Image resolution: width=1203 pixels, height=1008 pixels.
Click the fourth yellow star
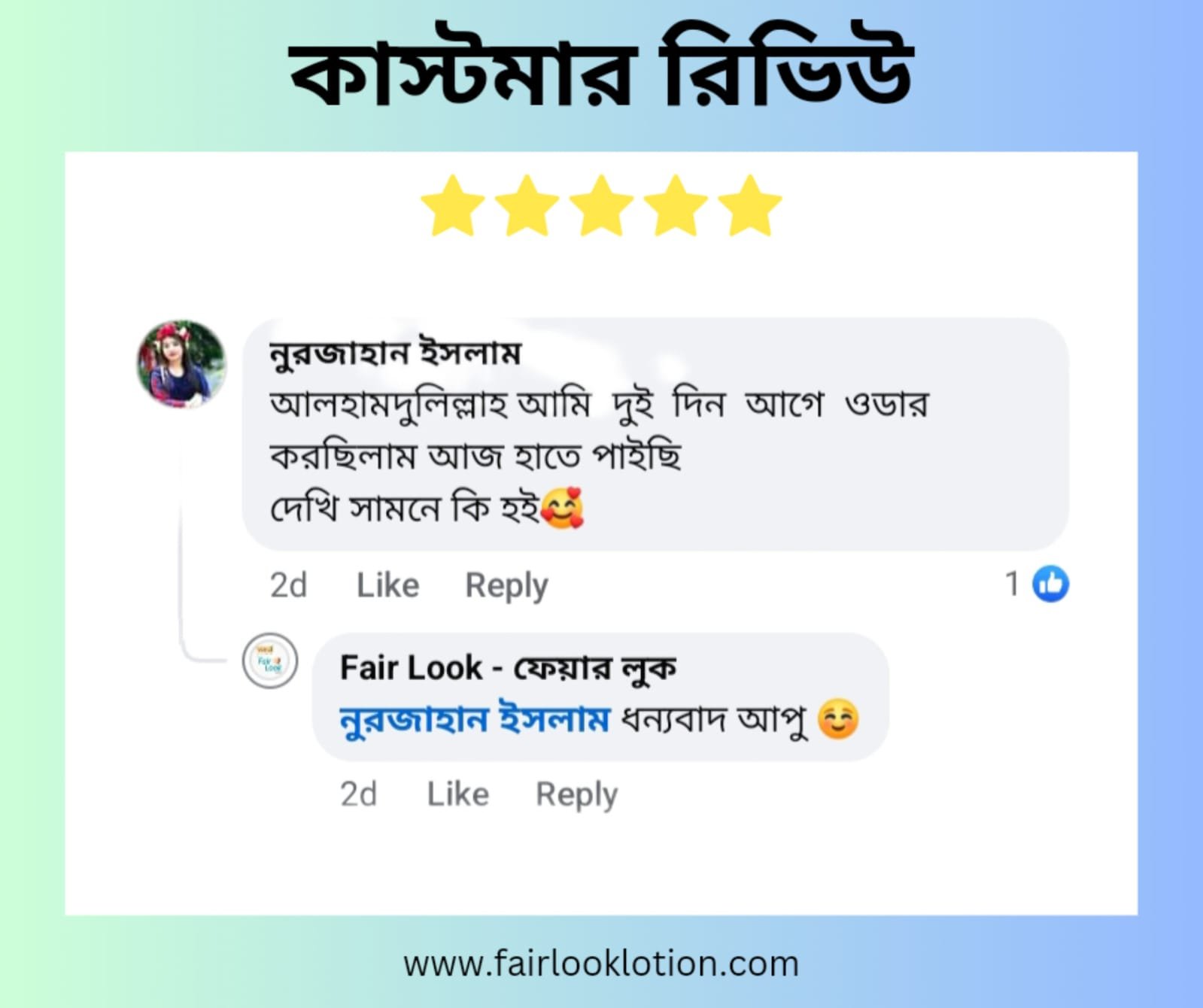click(676, 206)
